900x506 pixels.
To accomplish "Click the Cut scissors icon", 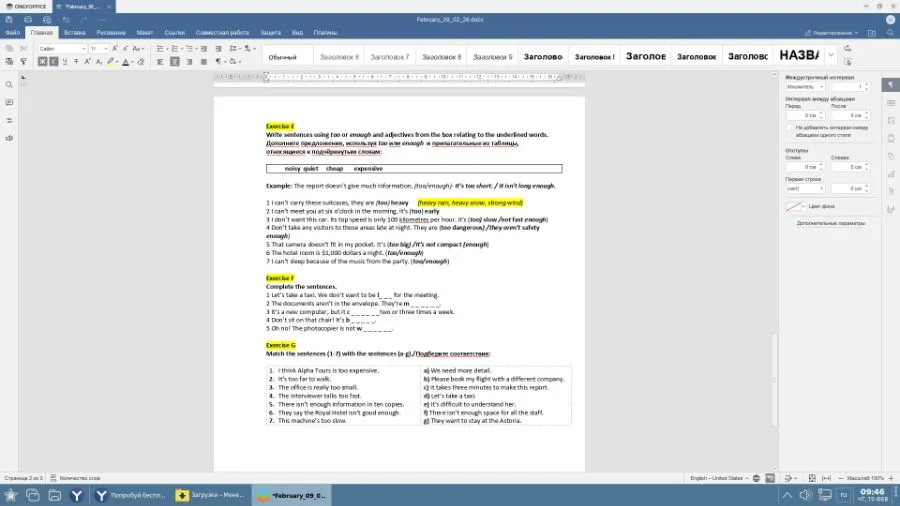I will click(24, 49).
